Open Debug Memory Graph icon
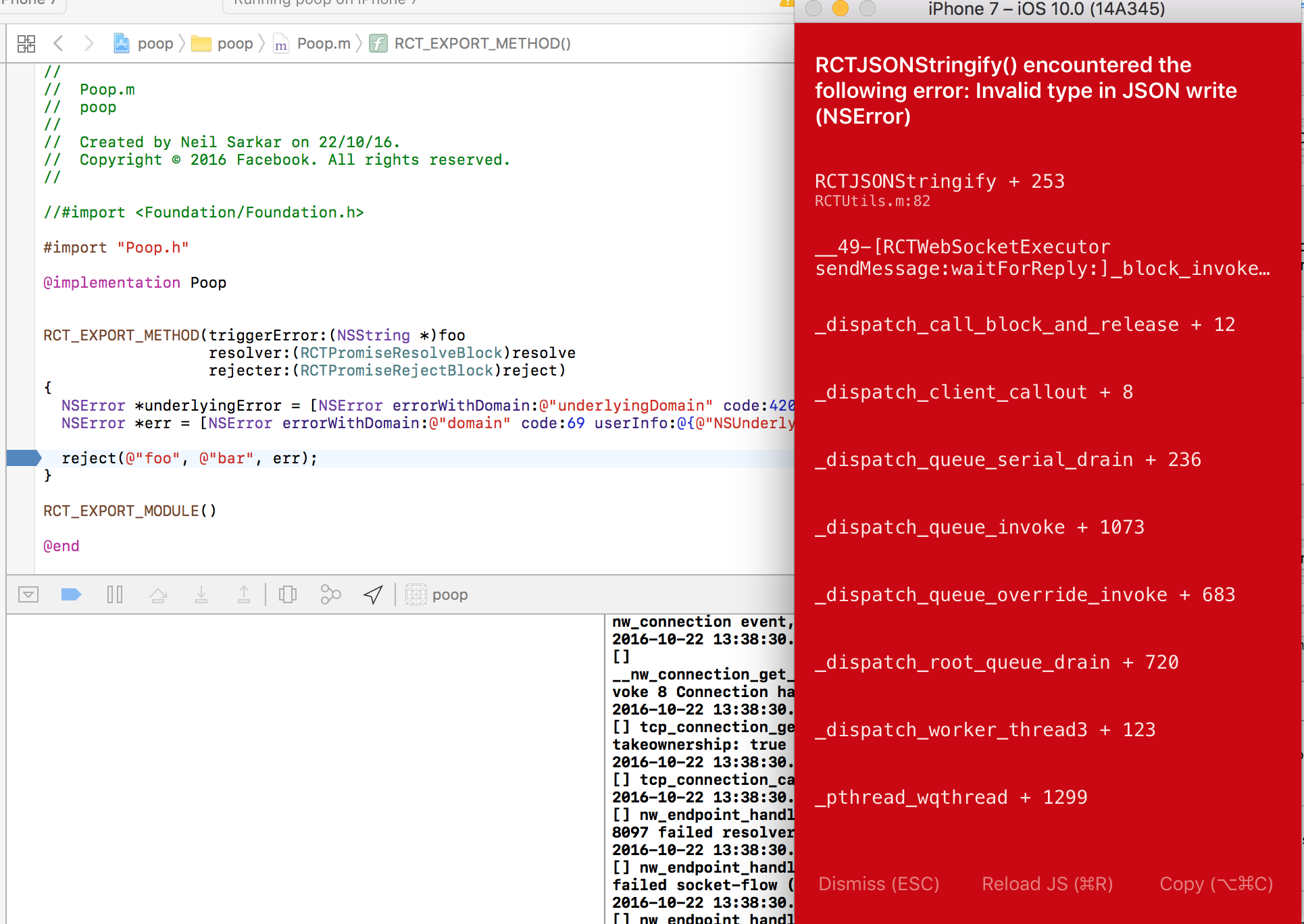The height and width of the screenshot is (924, 1304). [330, 594]
